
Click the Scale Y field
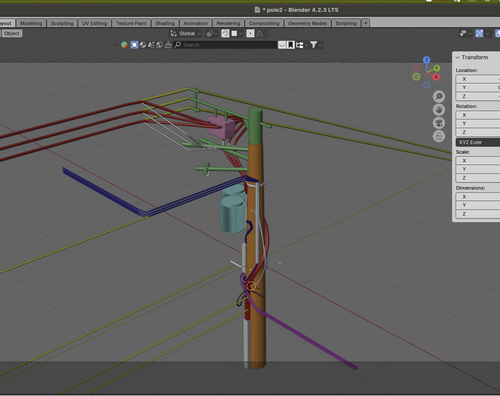[478, 169]
